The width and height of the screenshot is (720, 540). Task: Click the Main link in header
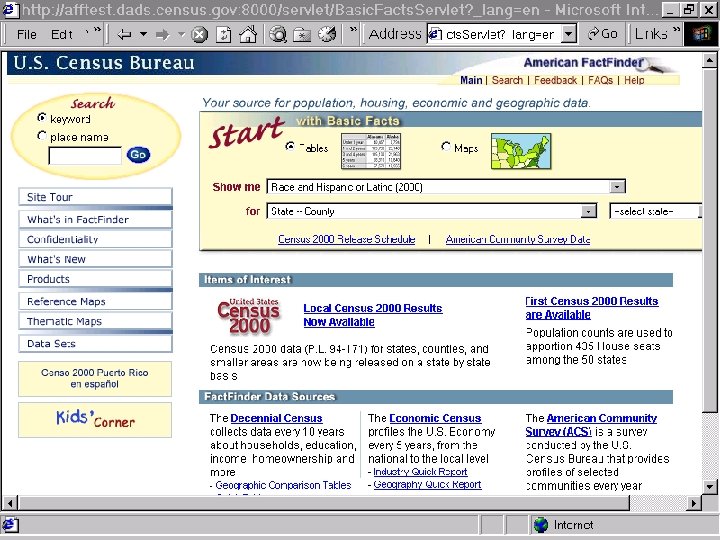[471, 80]
